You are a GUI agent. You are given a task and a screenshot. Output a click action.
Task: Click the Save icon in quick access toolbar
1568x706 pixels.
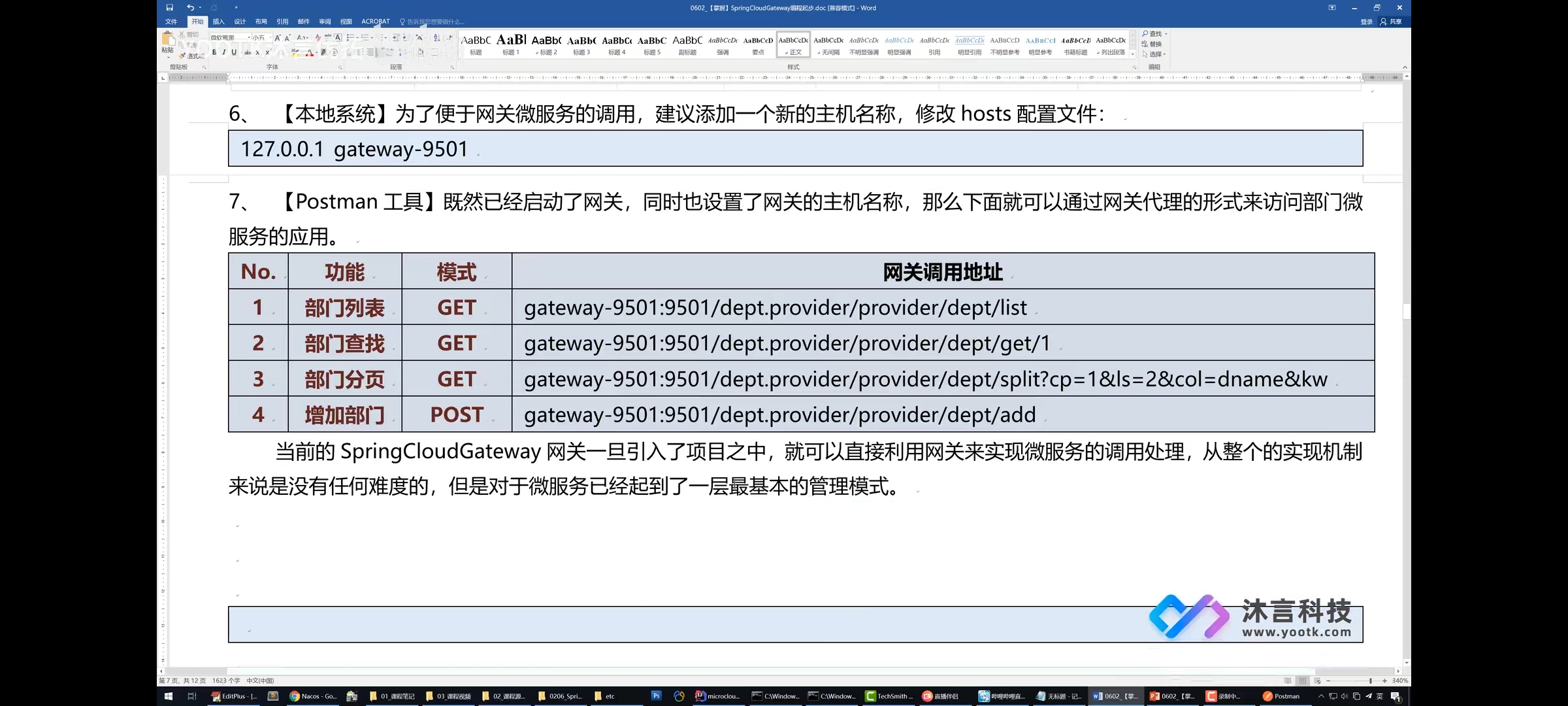(x=169, y=8)
